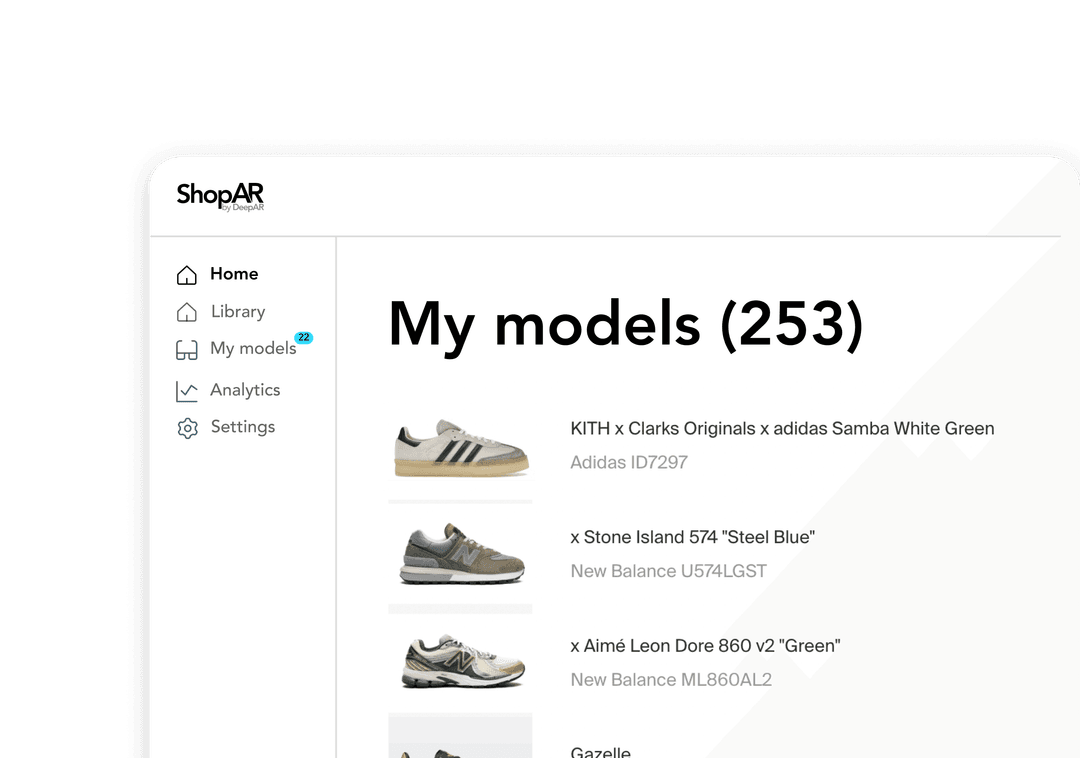Click the x Stone Island 574 "Steel Blue" title

click(692, 538)
